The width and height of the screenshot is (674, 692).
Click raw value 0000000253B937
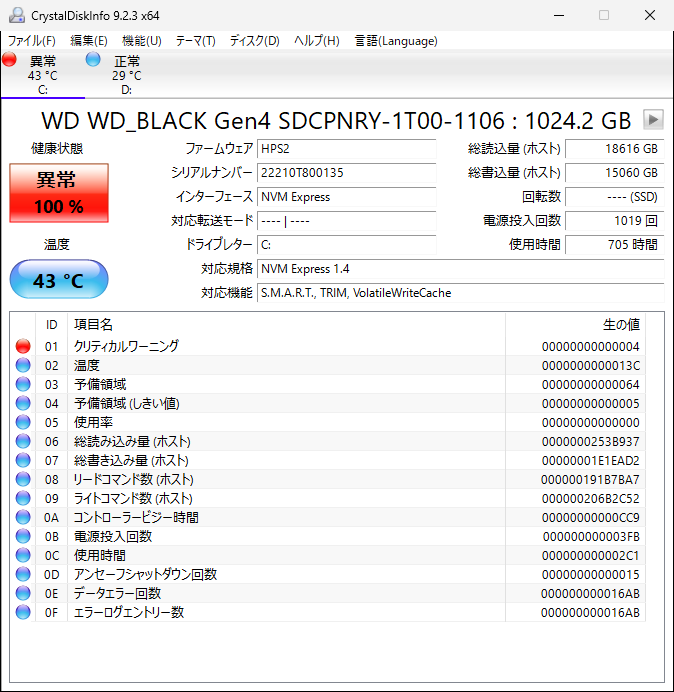(591, 442)
